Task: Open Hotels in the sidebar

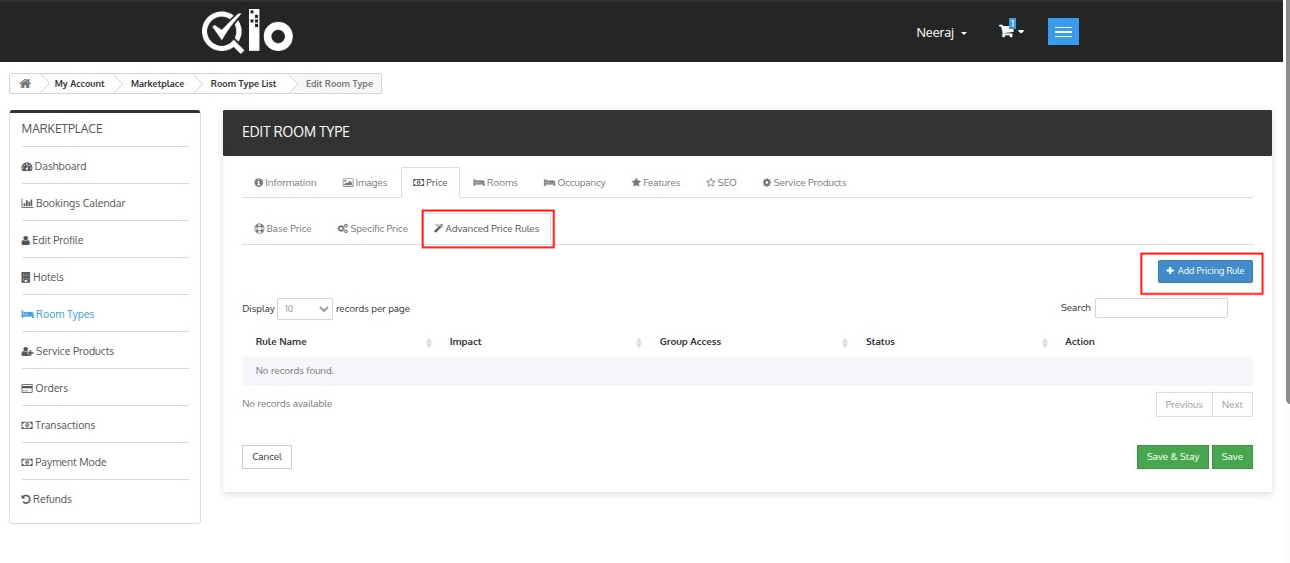Action: click(42, 277)
